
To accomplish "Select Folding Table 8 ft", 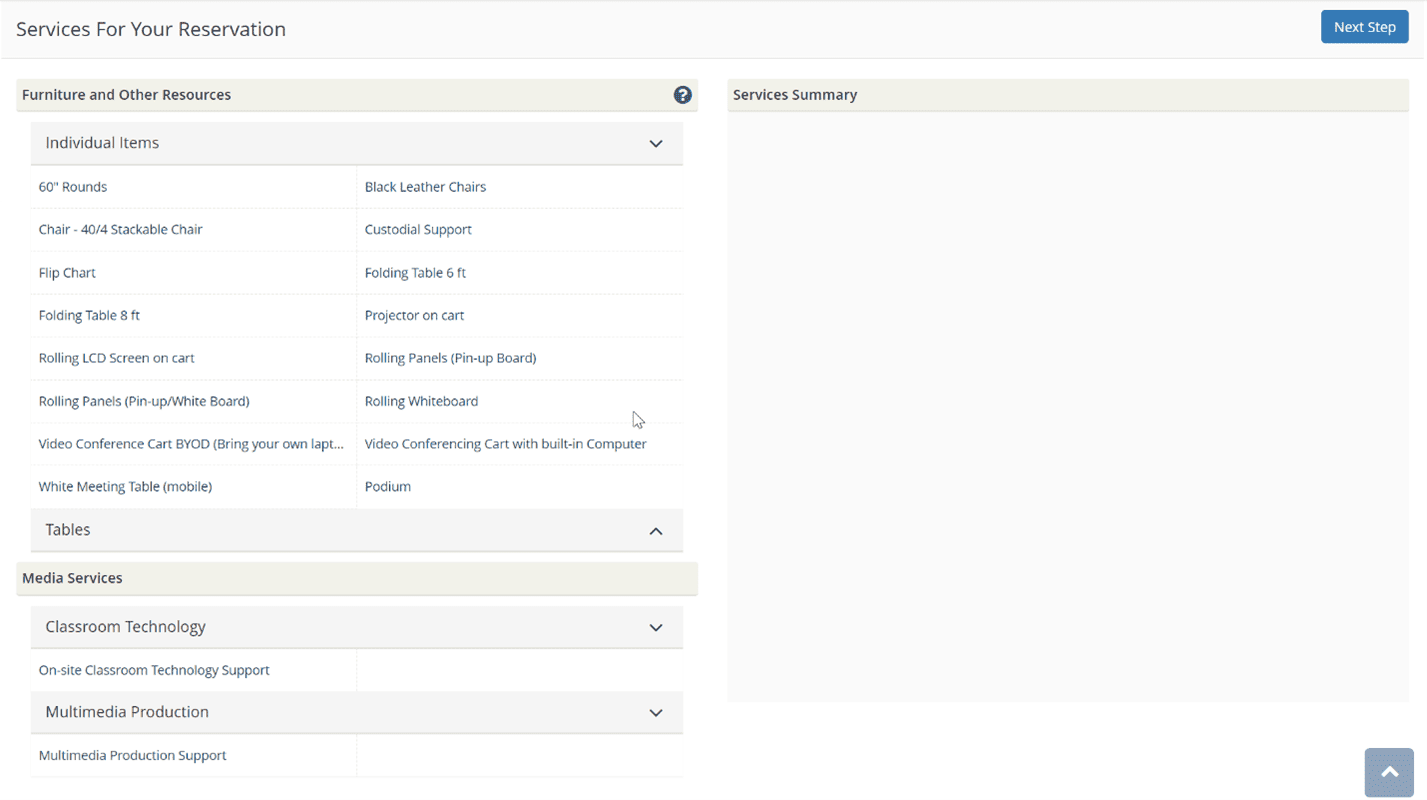I will click(89, 316).
